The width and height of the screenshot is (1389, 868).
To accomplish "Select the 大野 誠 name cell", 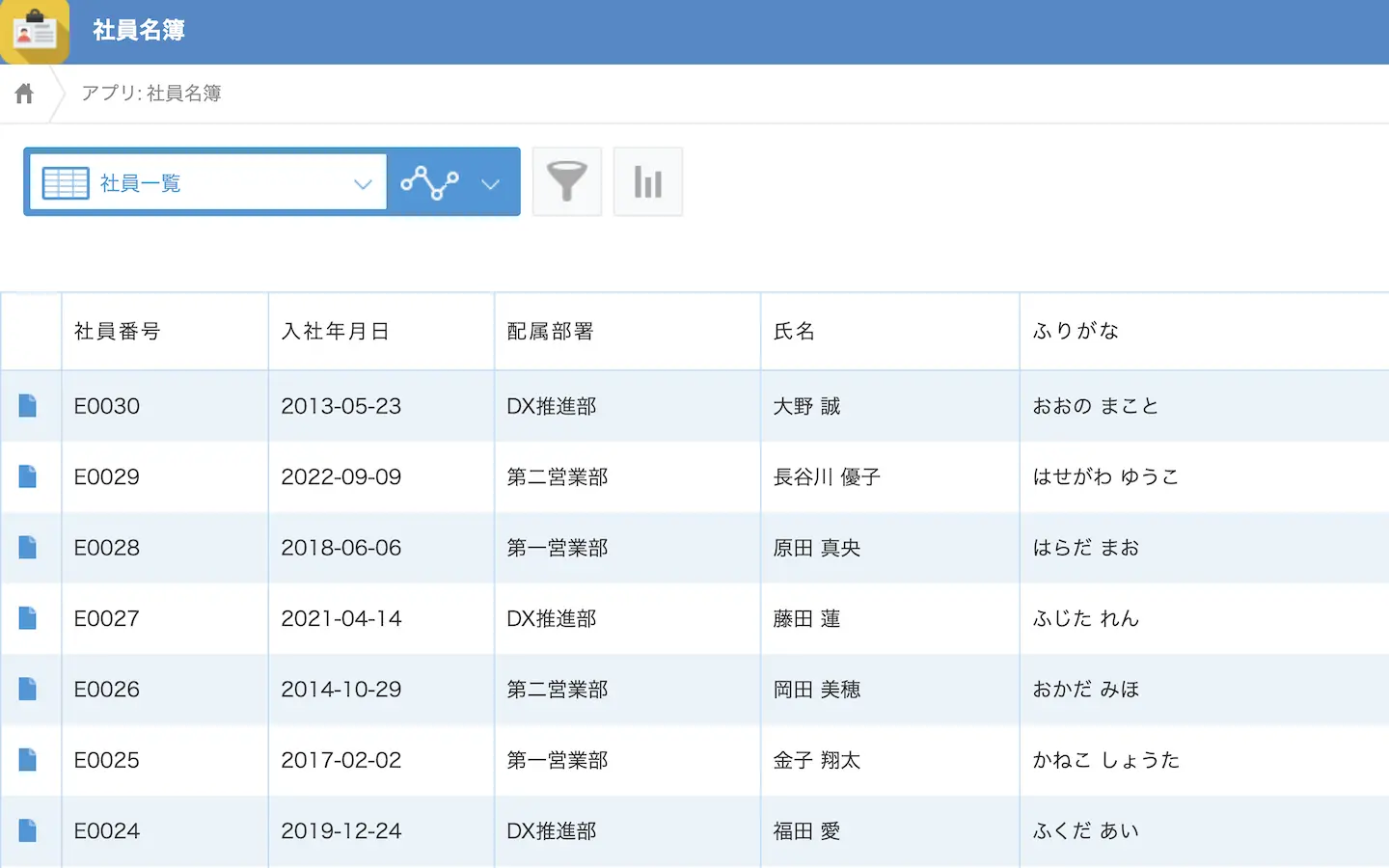I will tap(806, 406).
